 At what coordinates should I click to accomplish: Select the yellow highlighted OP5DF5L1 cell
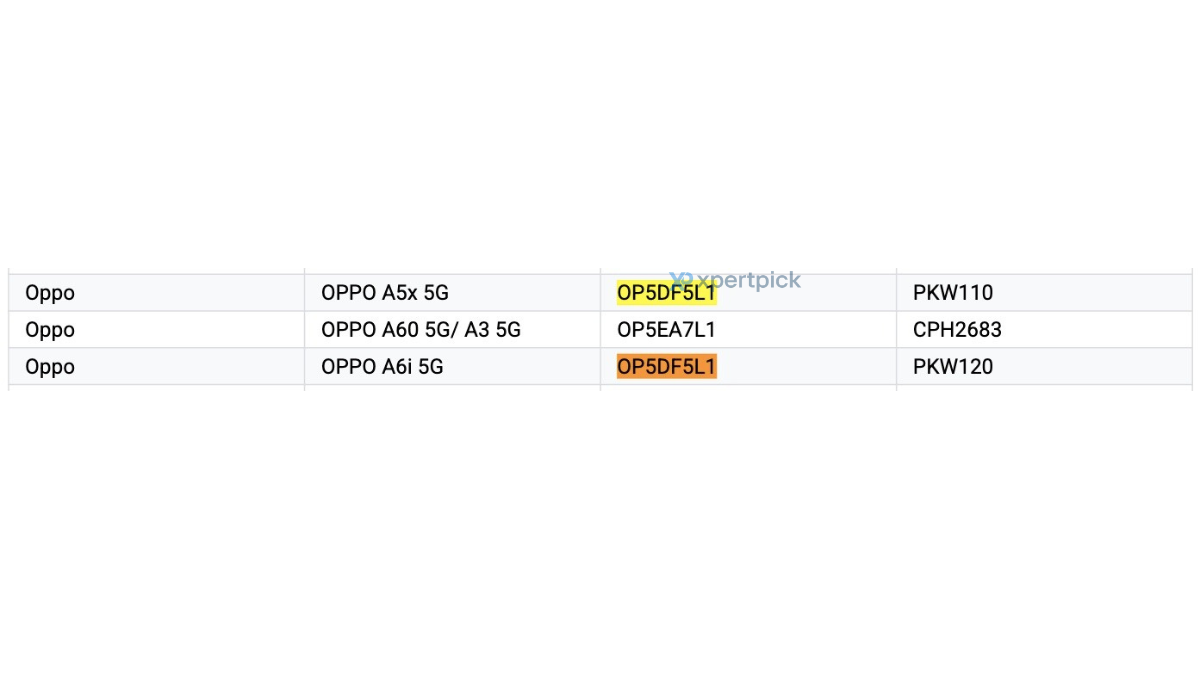coord(748,293)
